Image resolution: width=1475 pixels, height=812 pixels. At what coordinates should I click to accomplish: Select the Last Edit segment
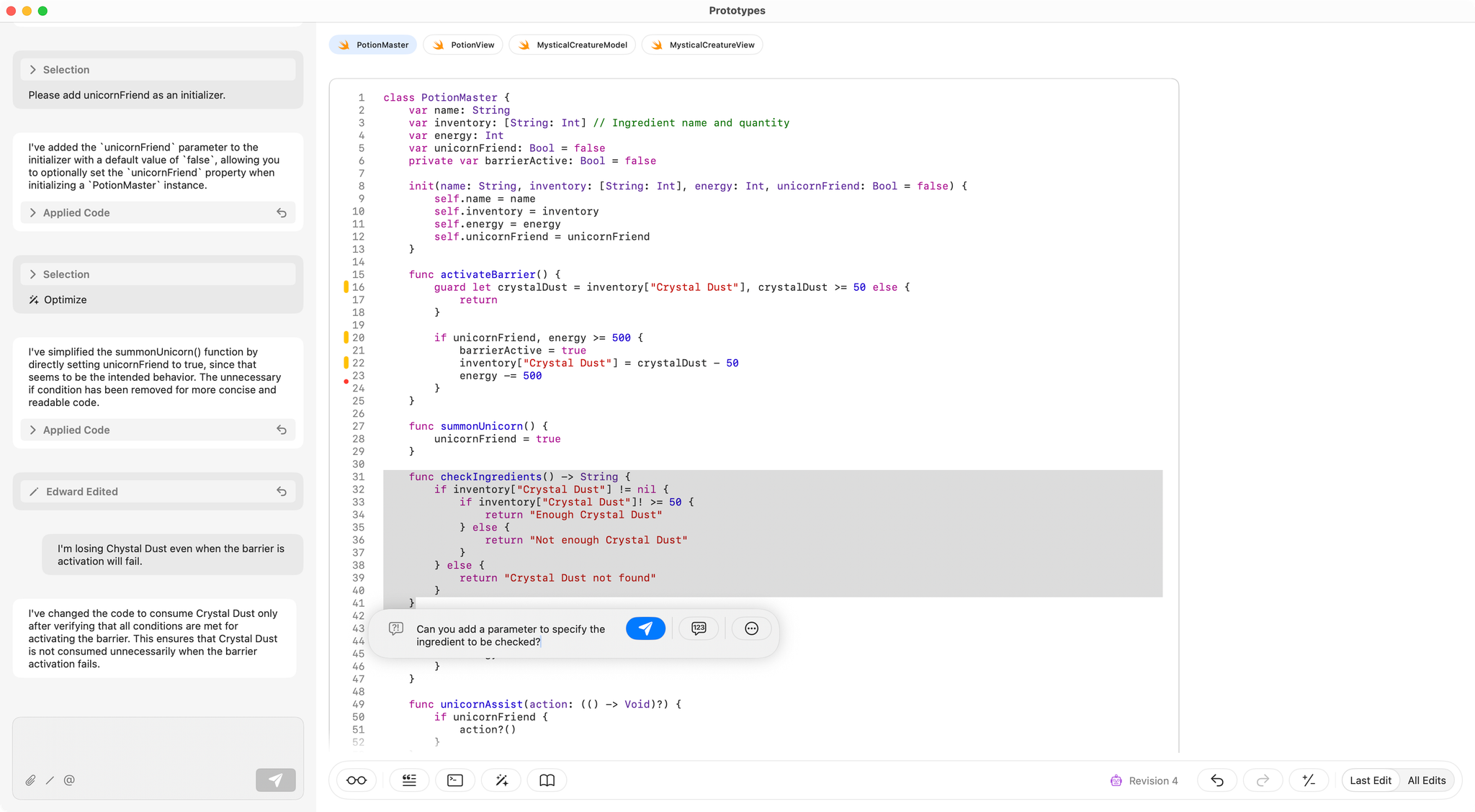coord(1370,780)
